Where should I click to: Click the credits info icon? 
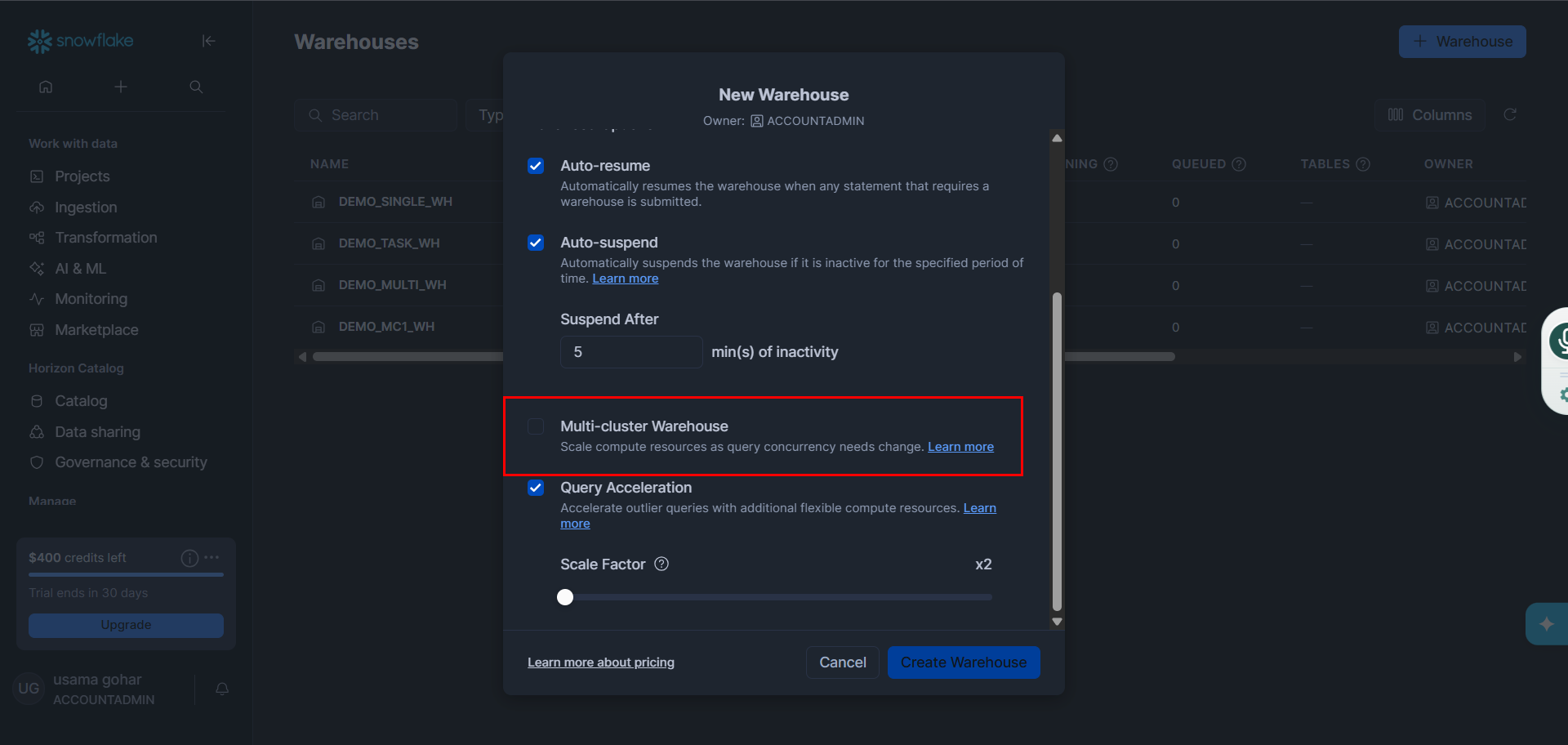coord(189,558)
